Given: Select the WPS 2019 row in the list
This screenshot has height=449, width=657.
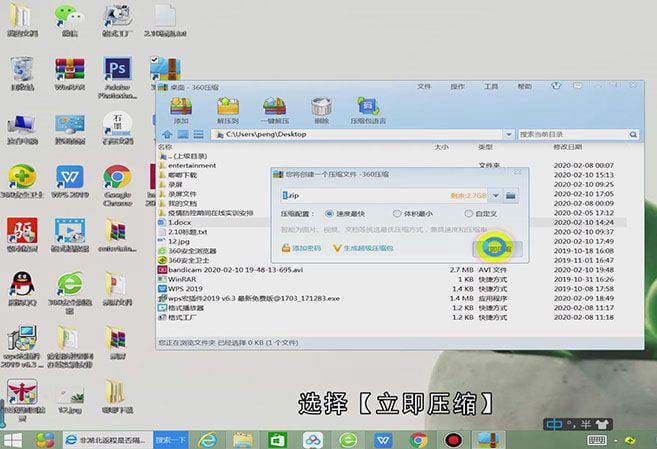Looking at the screenshot, I should point(392,289).
